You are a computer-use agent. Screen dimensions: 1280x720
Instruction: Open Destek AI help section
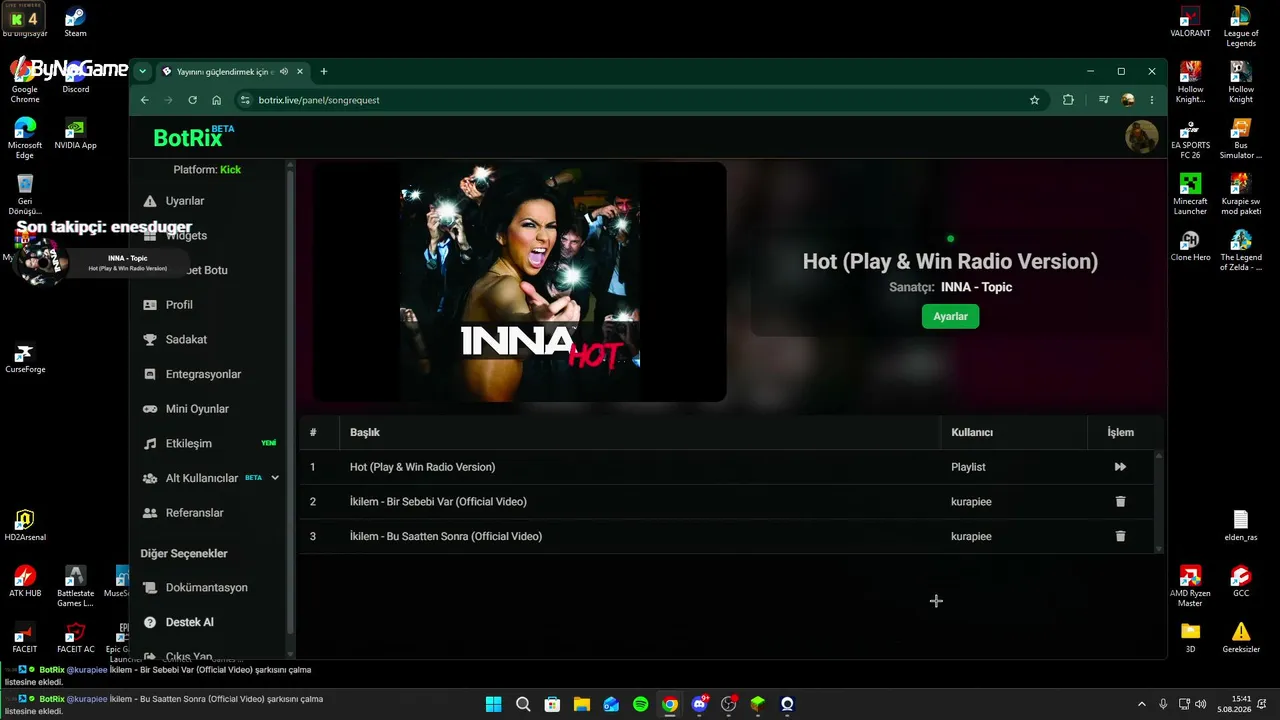(x=189, y=622)
